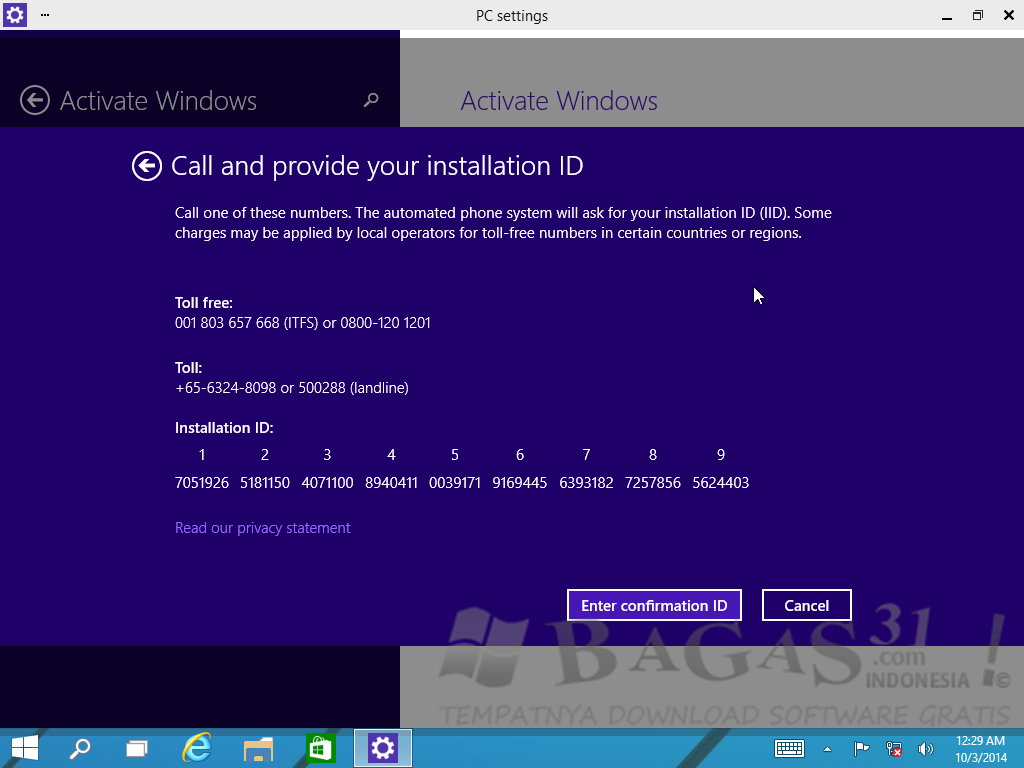Click the gear icon in the title bar
Screen dimensions: 1024x768
click(13, 15)
